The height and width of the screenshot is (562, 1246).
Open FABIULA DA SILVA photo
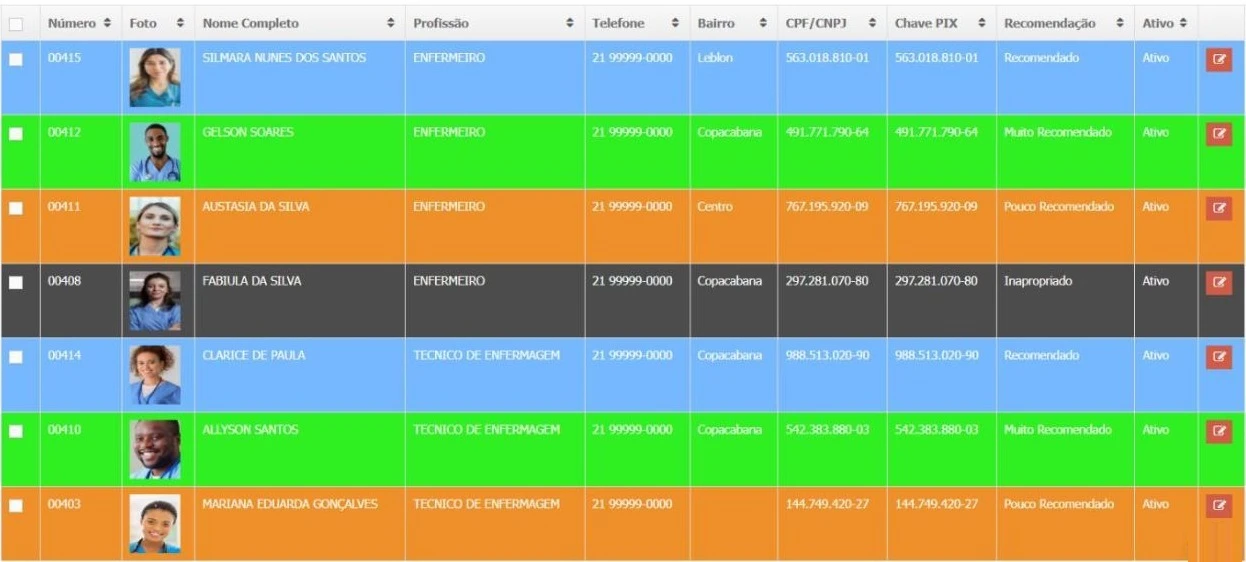155,300
